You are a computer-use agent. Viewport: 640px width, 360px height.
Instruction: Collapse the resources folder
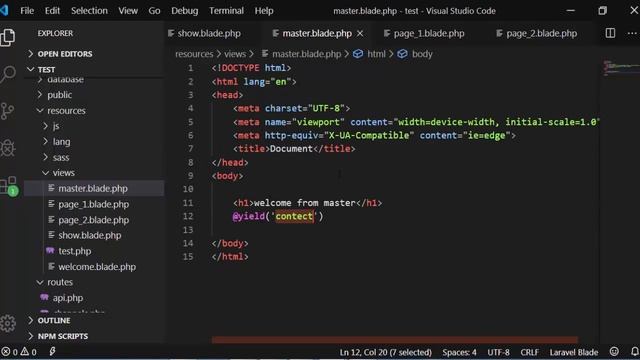point(66,111)
